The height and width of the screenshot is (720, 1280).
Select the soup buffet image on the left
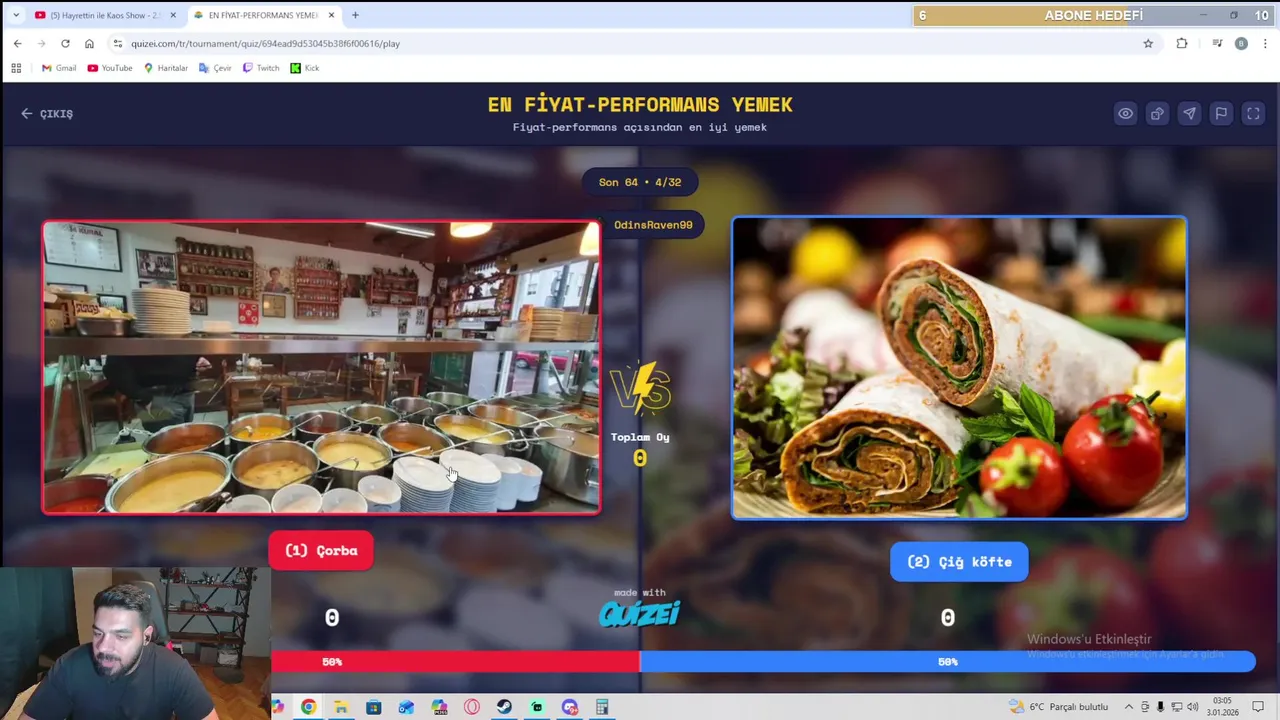point(321,368)
